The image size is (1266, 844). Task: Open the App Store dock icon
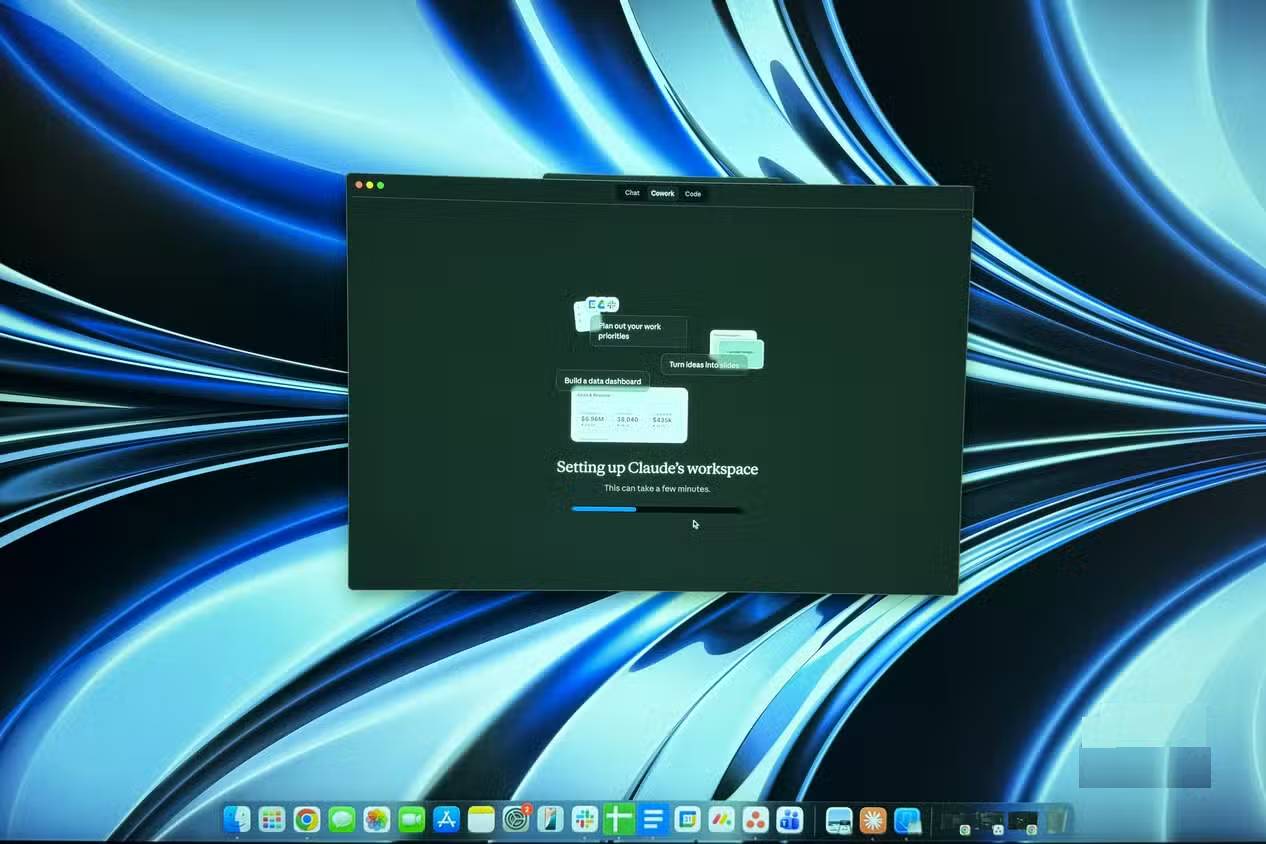click(446, 820)
